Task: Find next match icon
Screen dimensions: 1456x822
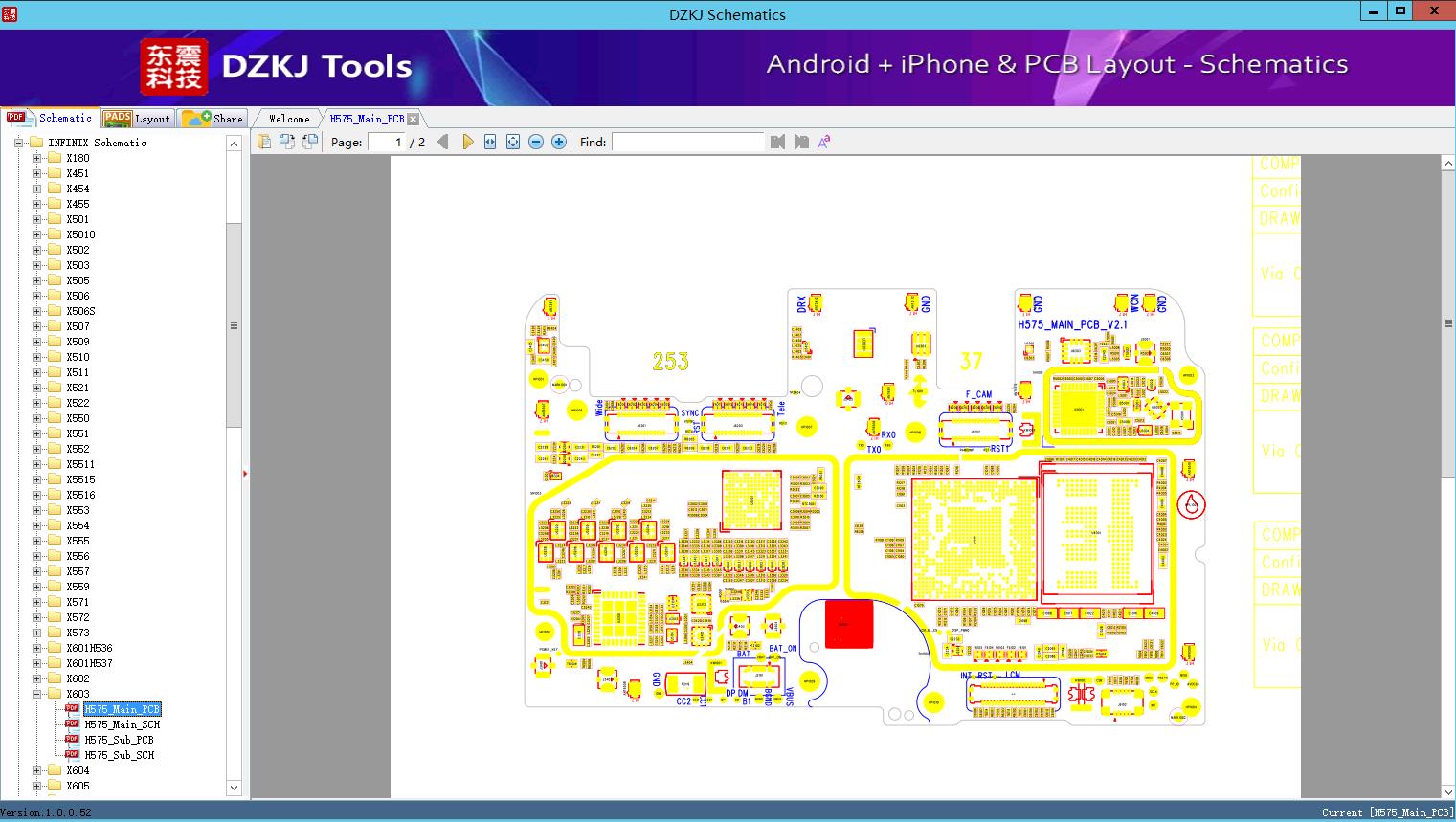Action: pos(801,142)
